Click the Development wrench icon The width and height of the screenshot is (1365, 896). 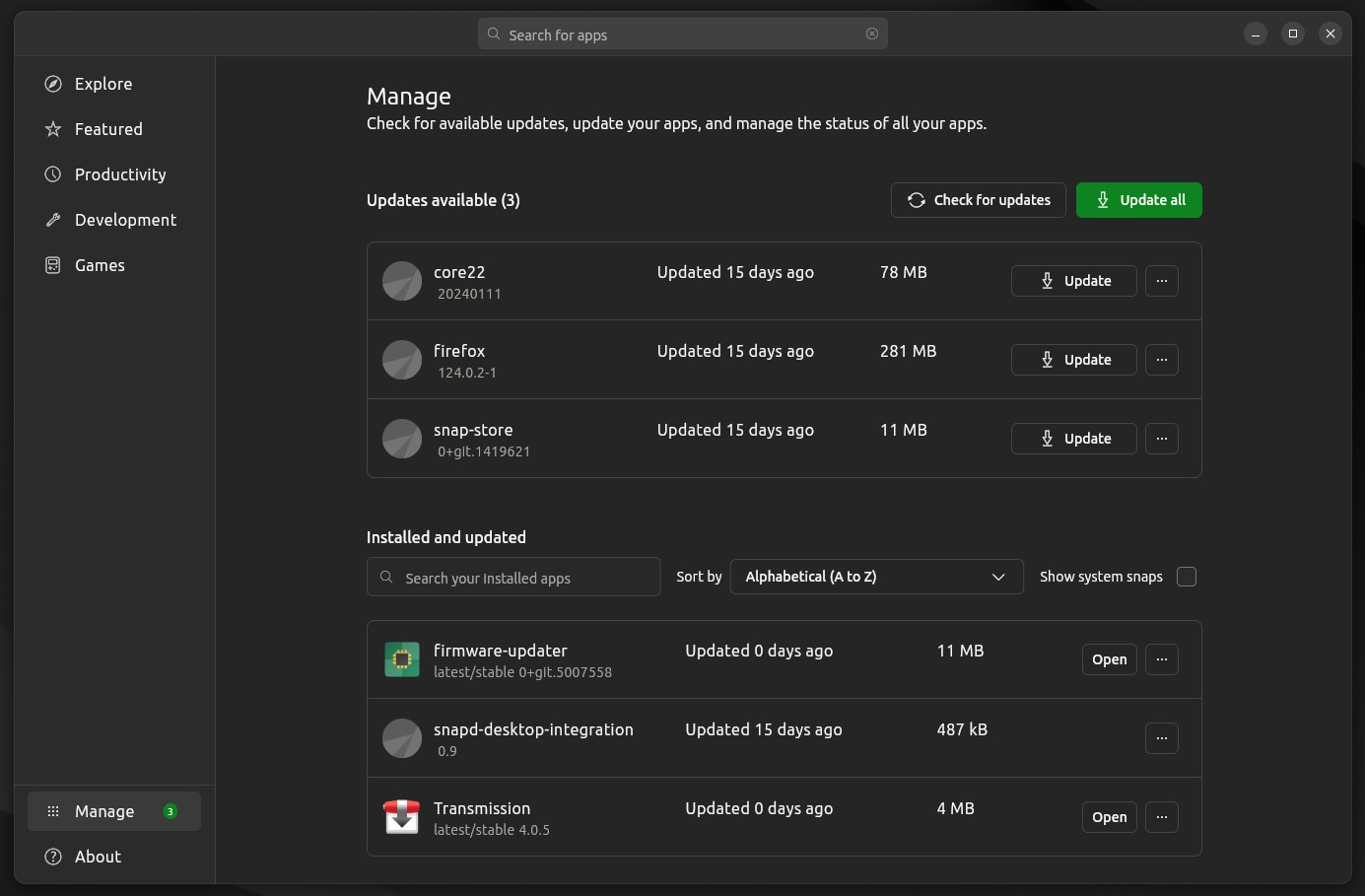[53, 220]
